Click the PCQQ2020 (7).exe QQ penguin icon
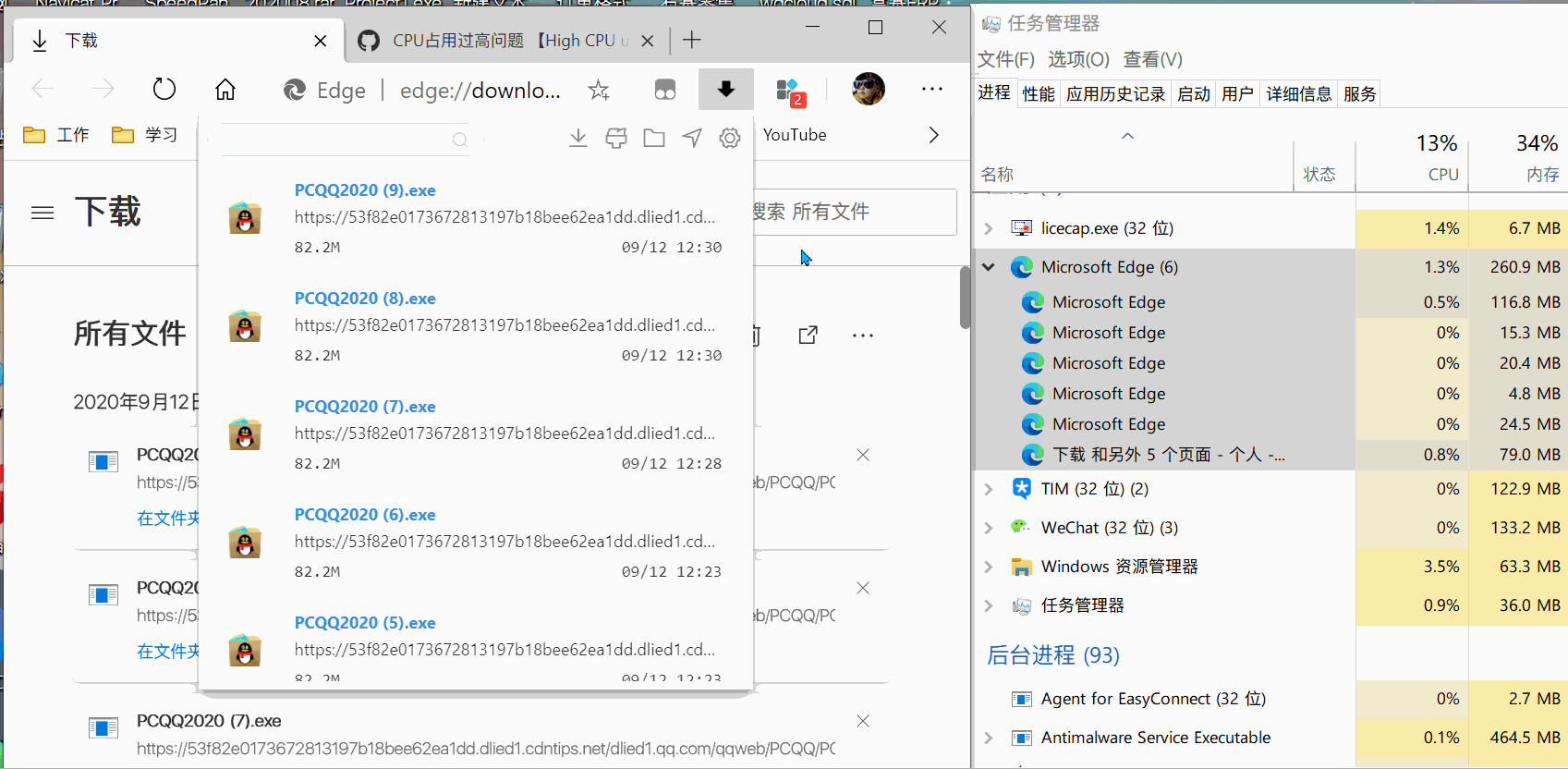The image size is (1568, 769). (245, 433)
